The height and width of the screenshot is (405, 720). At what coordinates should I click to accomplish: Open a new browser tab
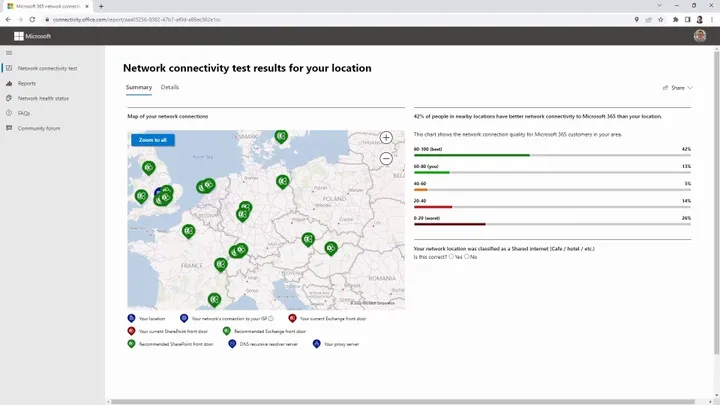(x=101, y=6)
